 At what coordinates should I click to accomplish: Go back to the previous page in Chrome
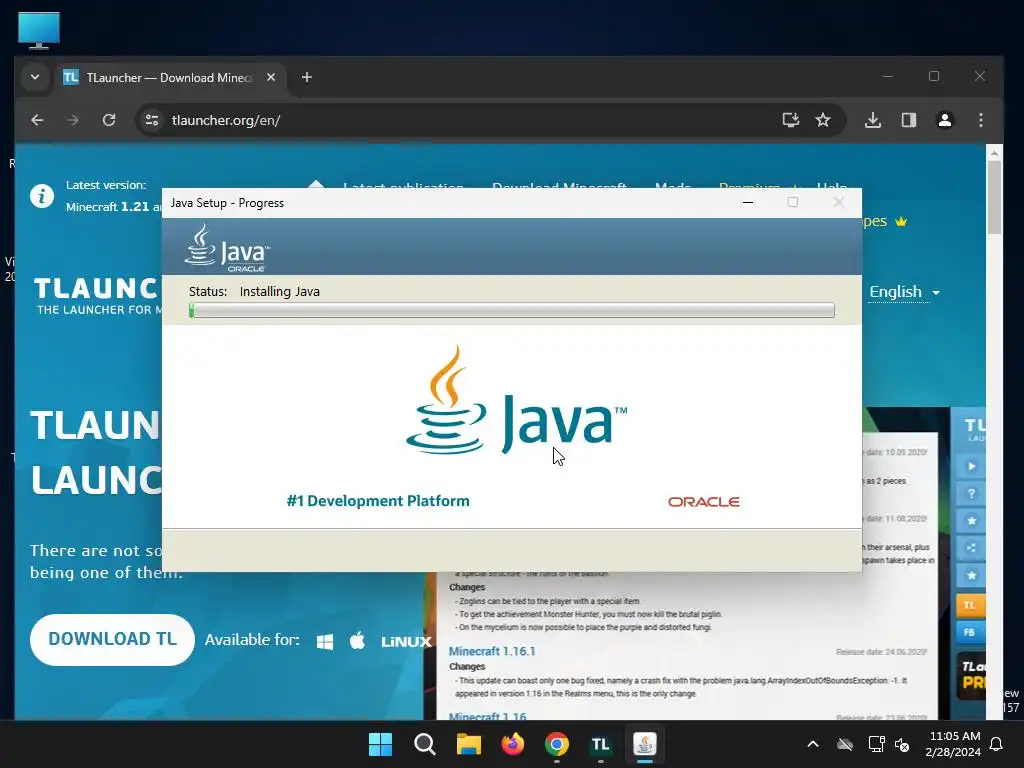tap(37, 120)
